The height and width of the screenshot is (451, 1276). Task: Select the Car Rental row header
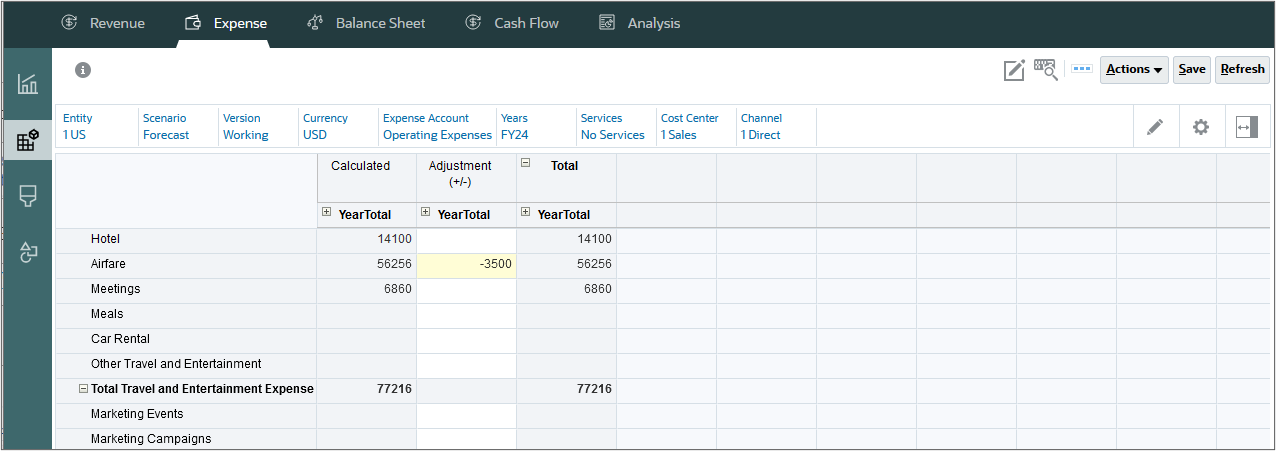pos(186,340)
